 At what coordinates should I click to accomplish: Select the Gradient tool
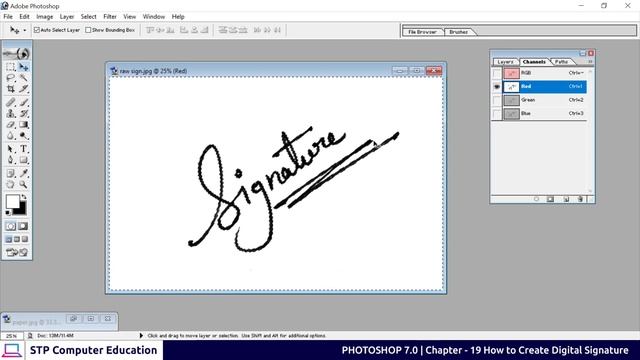pos(24,124)
